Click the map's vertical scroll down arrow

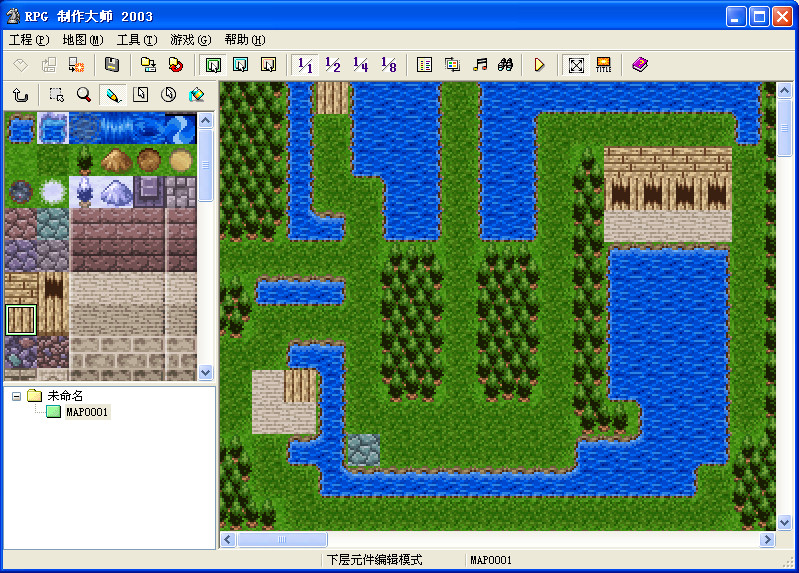click(x=784, y=523)
